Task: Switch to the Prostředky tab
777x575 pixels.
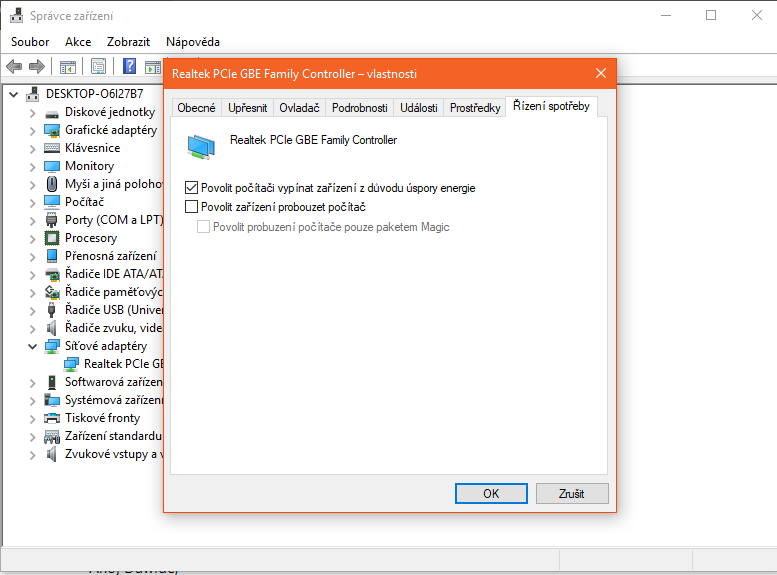Action: click(475, 108)
